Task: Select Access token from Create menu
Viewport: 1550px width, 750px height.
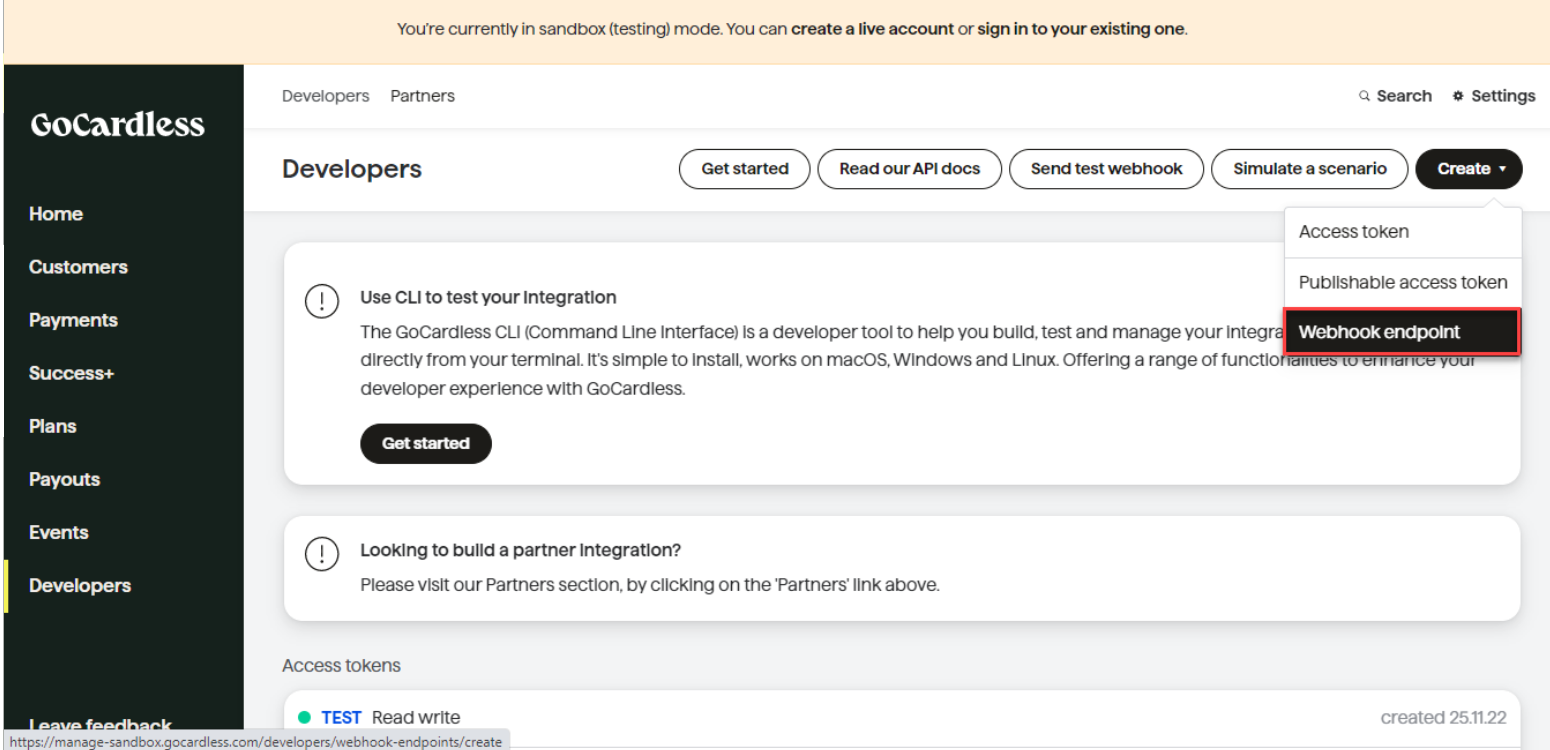Action: tap(1403, 232)
